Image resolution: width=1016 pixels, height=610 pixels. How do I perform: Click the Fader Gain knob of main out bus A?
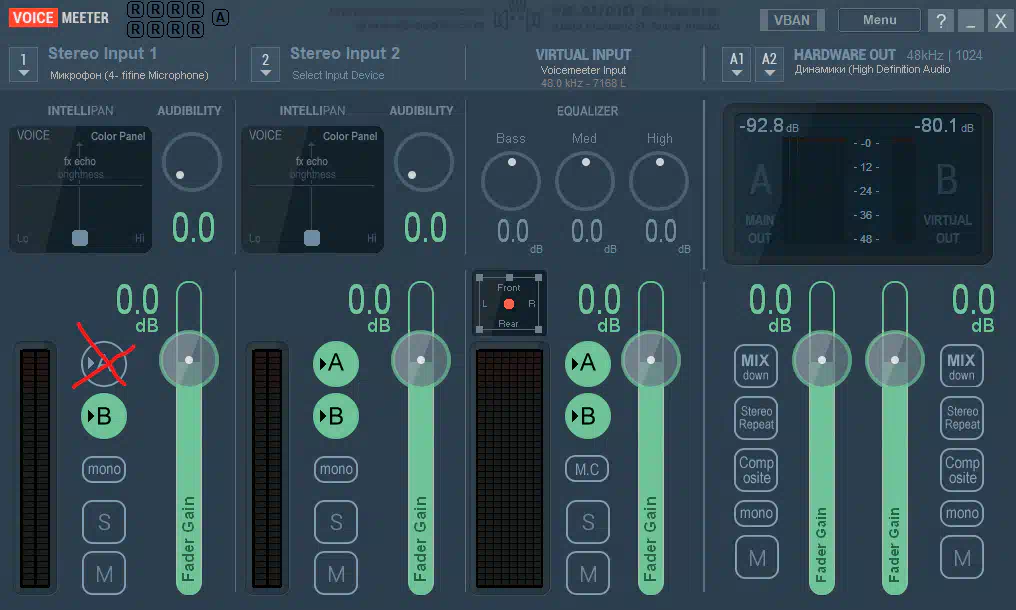point(822,360)
